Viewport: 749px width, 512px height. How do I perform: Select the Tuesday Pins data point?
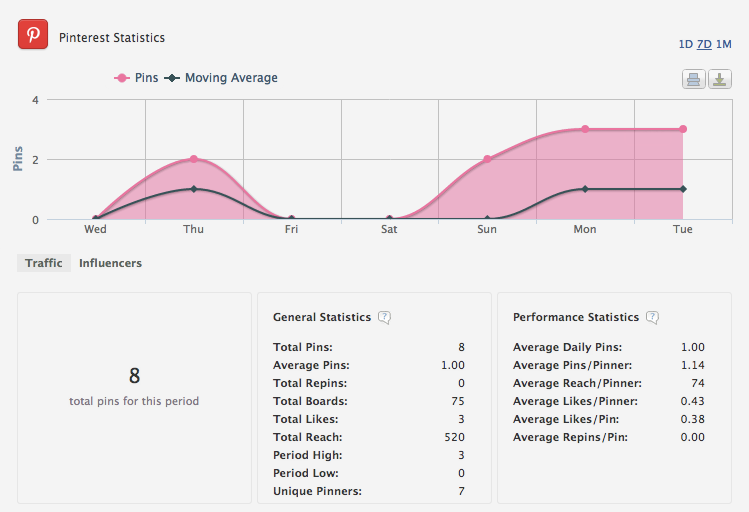[x=683, y=129]
